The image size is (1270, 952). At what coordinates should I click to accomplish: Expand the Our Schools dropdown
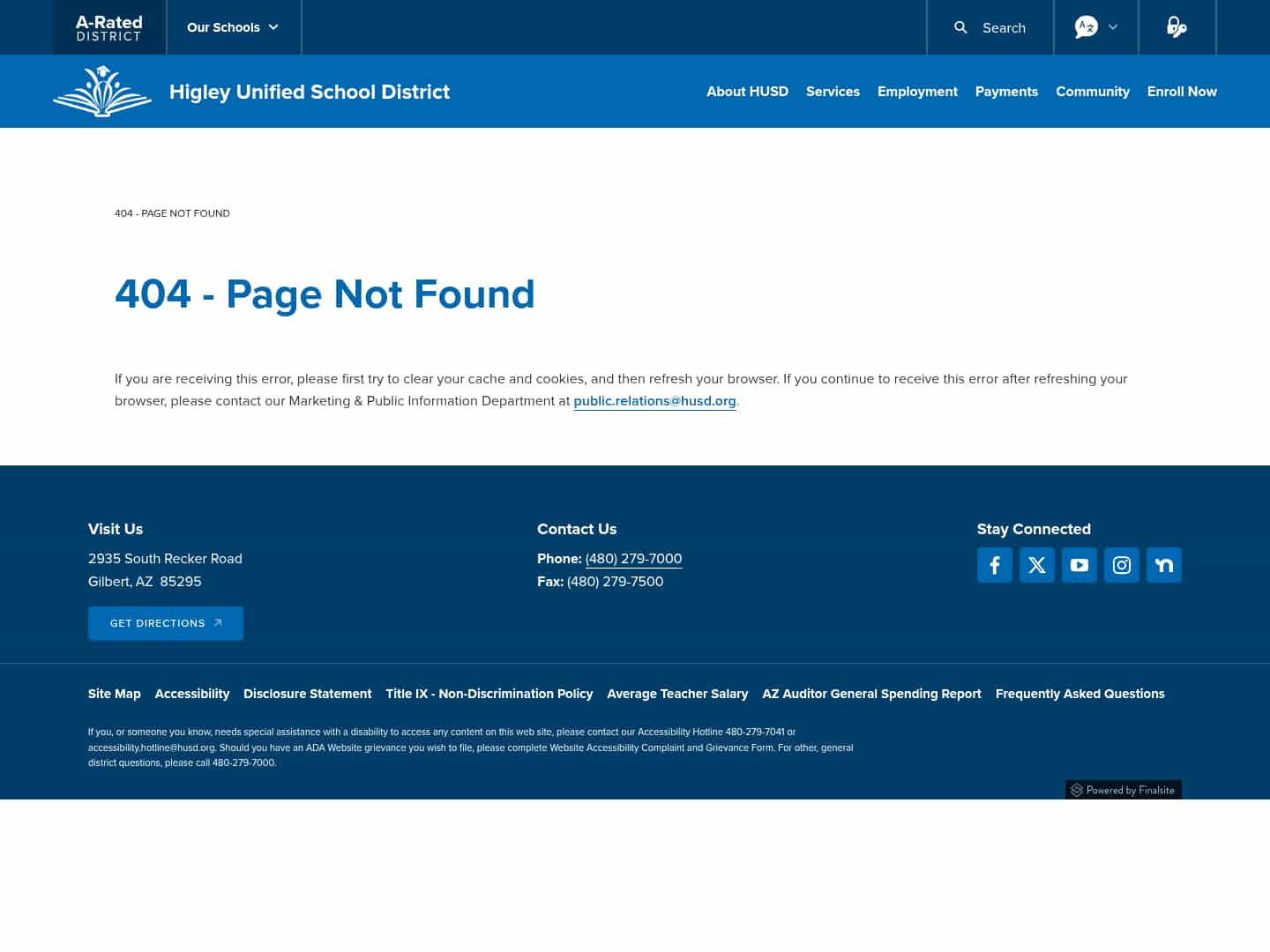(232, 27)
